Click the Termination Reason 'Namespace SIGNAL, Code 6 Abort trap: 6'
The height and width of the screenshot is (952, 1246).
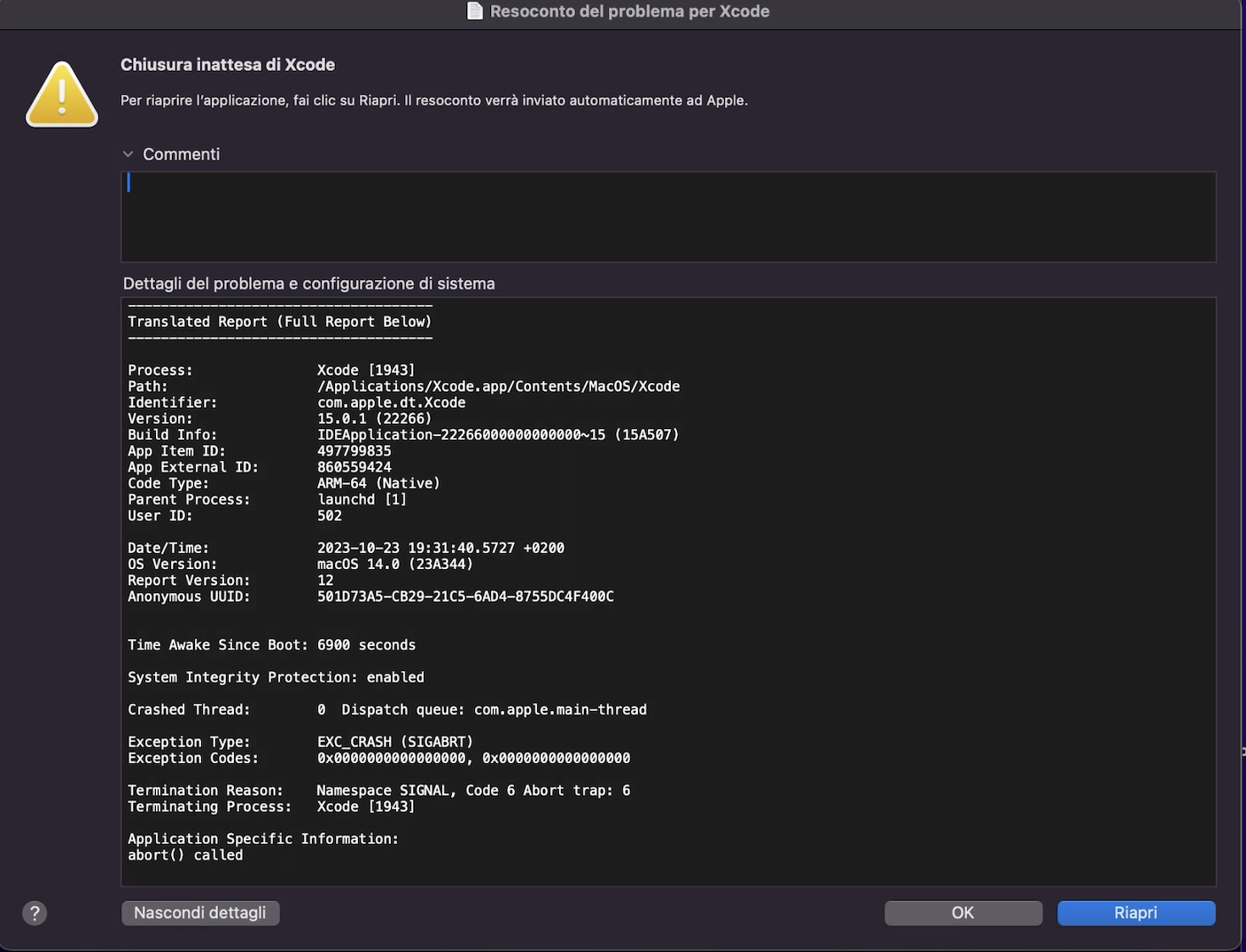click(x=473, y=791)
